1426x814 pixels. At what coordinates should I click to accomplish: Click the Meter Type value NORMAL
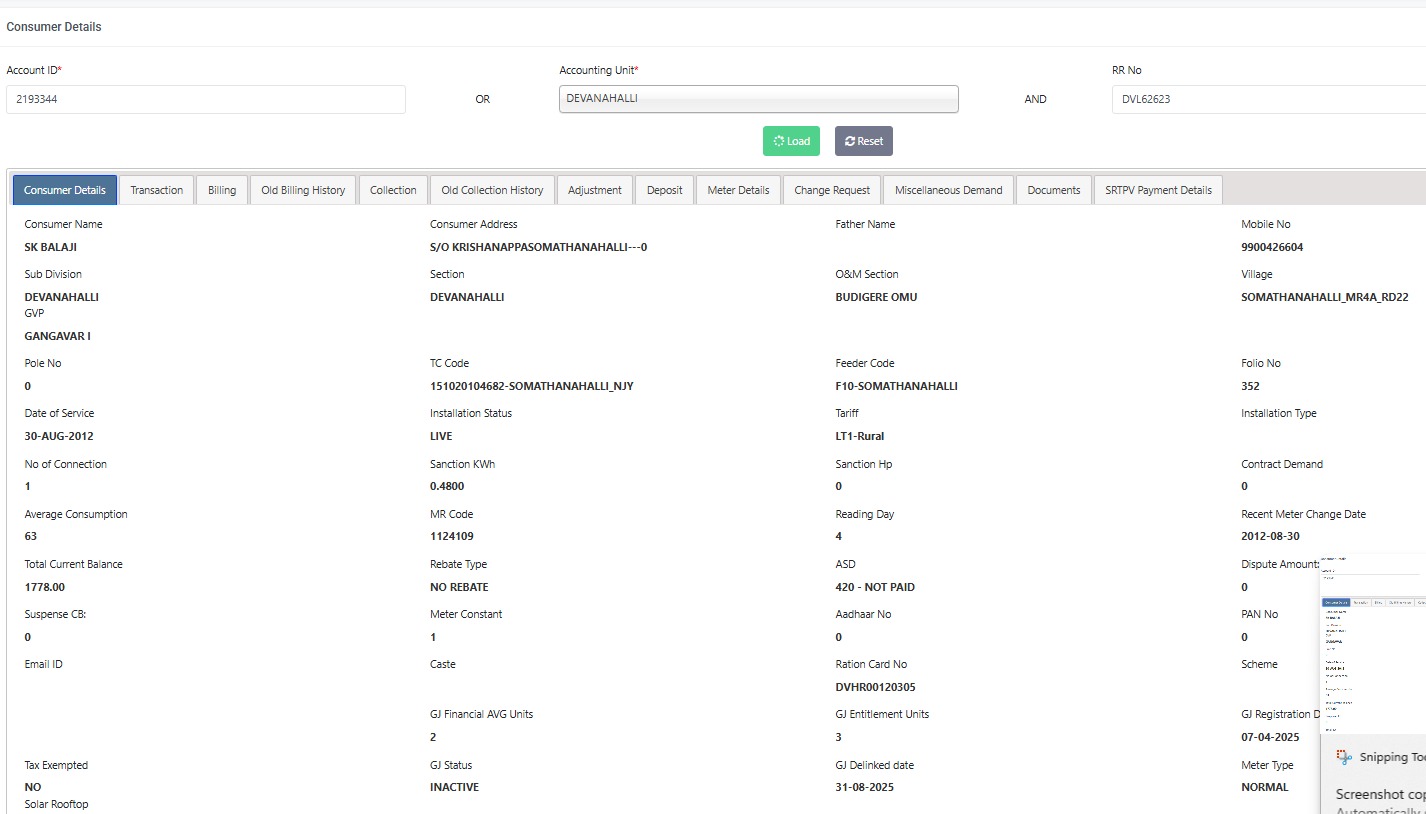tap(1265, 787)
